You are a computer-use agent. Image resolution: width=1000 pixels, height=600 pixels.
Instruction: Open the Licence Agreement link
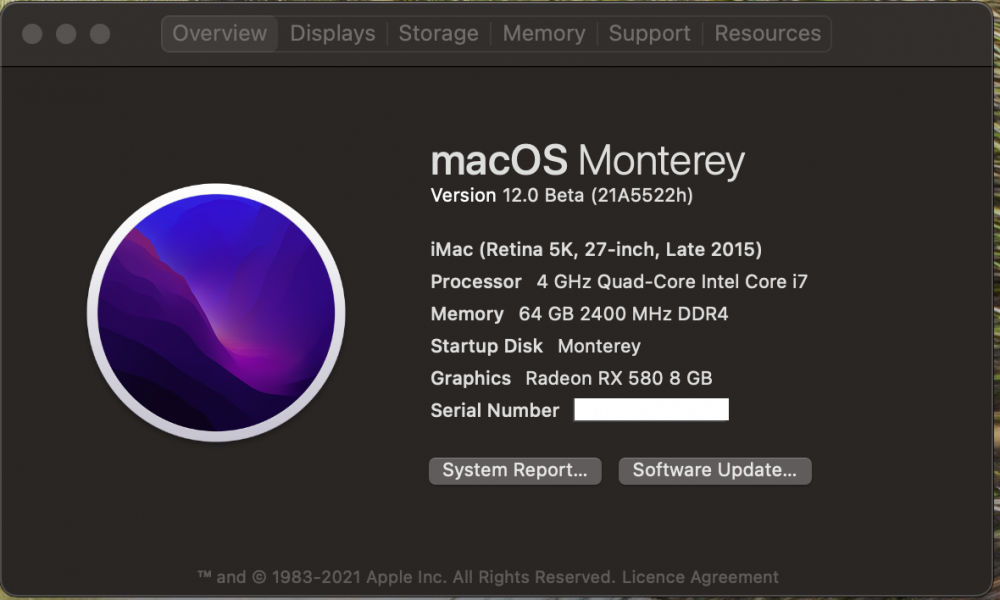[700, 577]
